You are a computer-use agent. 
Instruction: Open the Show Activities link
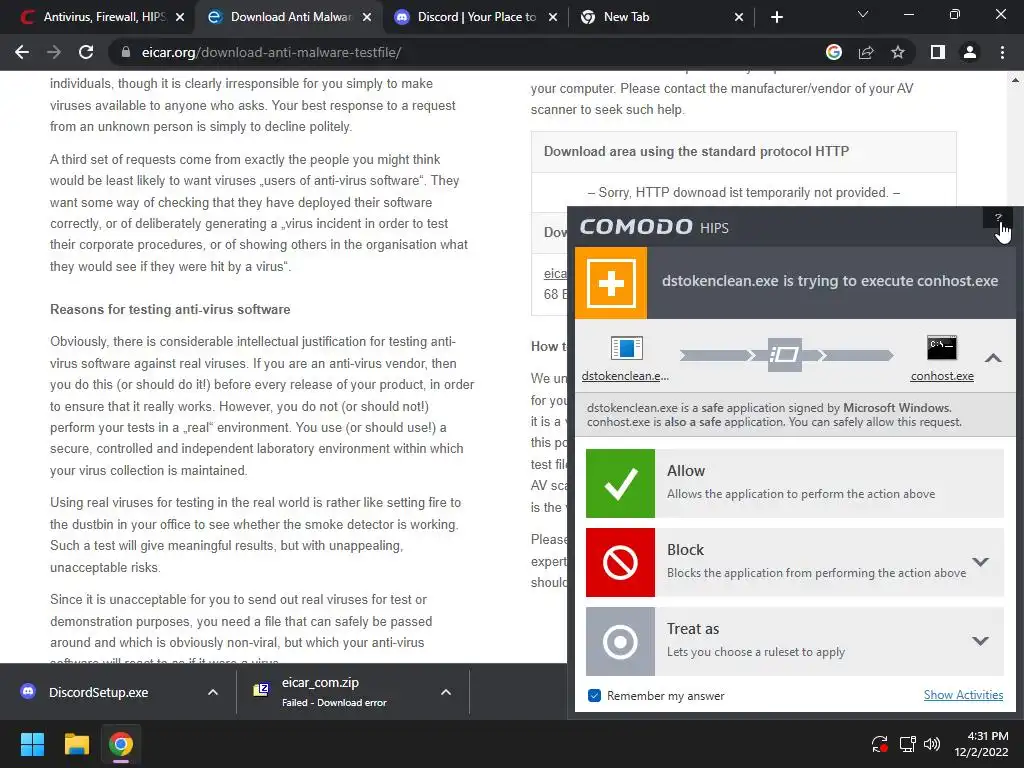coord(963,695)
